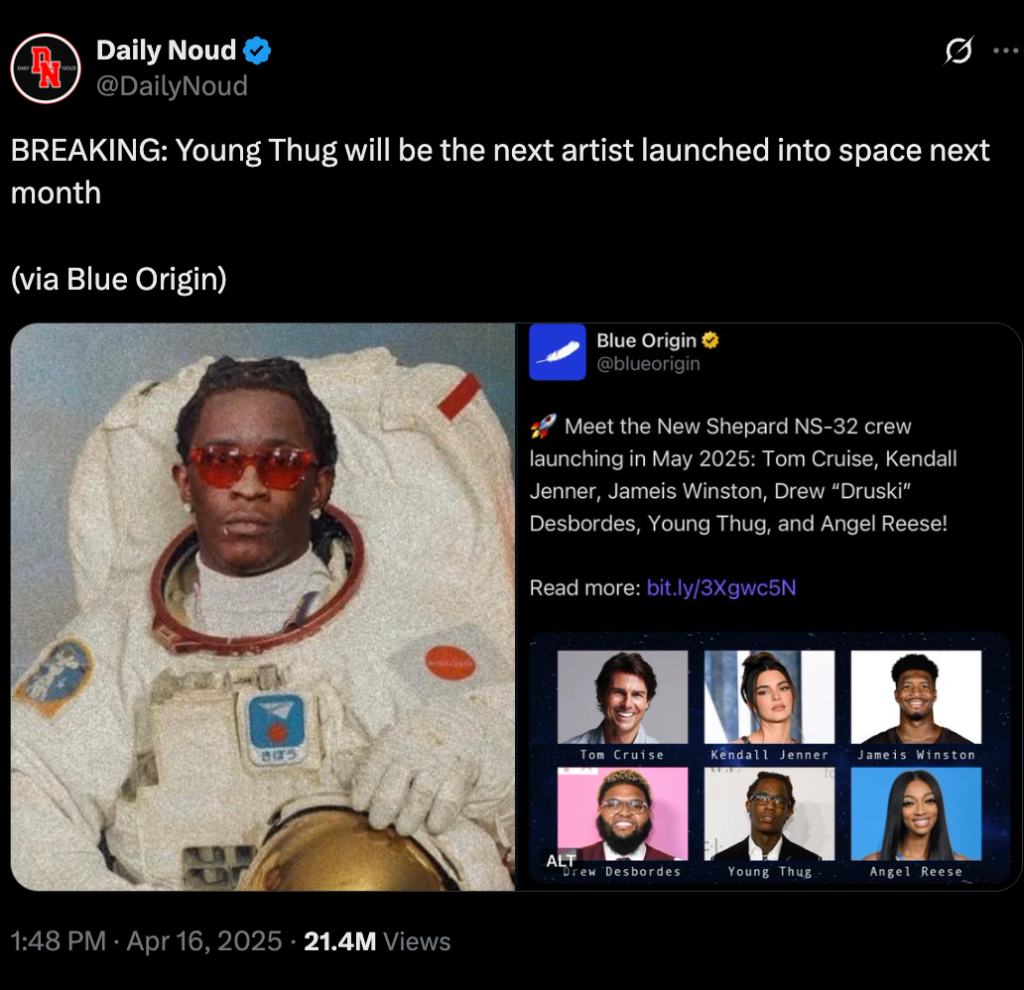The width and height of the screenshot is (1024, 990).
Task: Open the @blueorigin handle
Action: [648, 364]
